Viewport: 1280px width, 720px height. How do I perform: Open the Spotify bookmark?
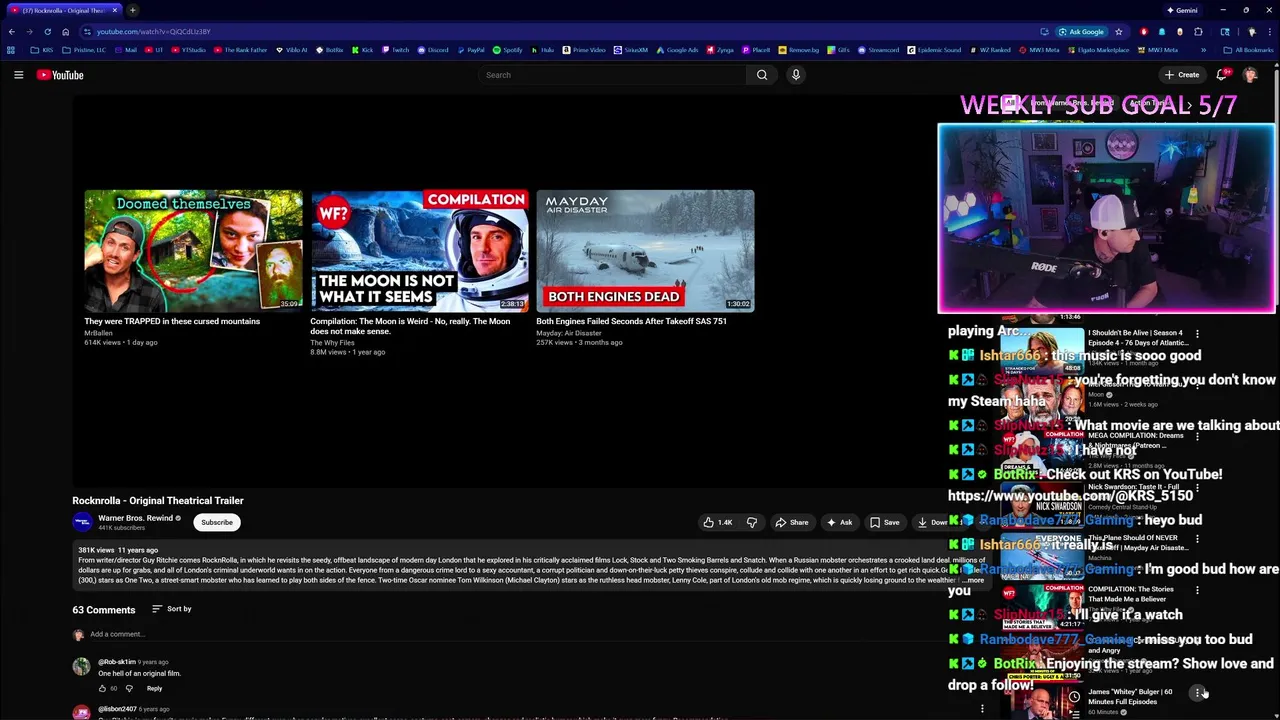tap(508, 50)
